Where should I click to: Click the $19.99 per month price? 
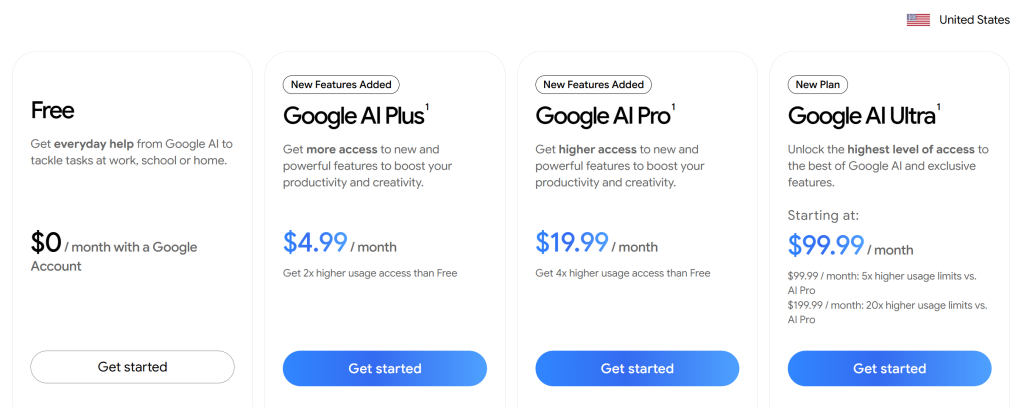pos(597,243)
